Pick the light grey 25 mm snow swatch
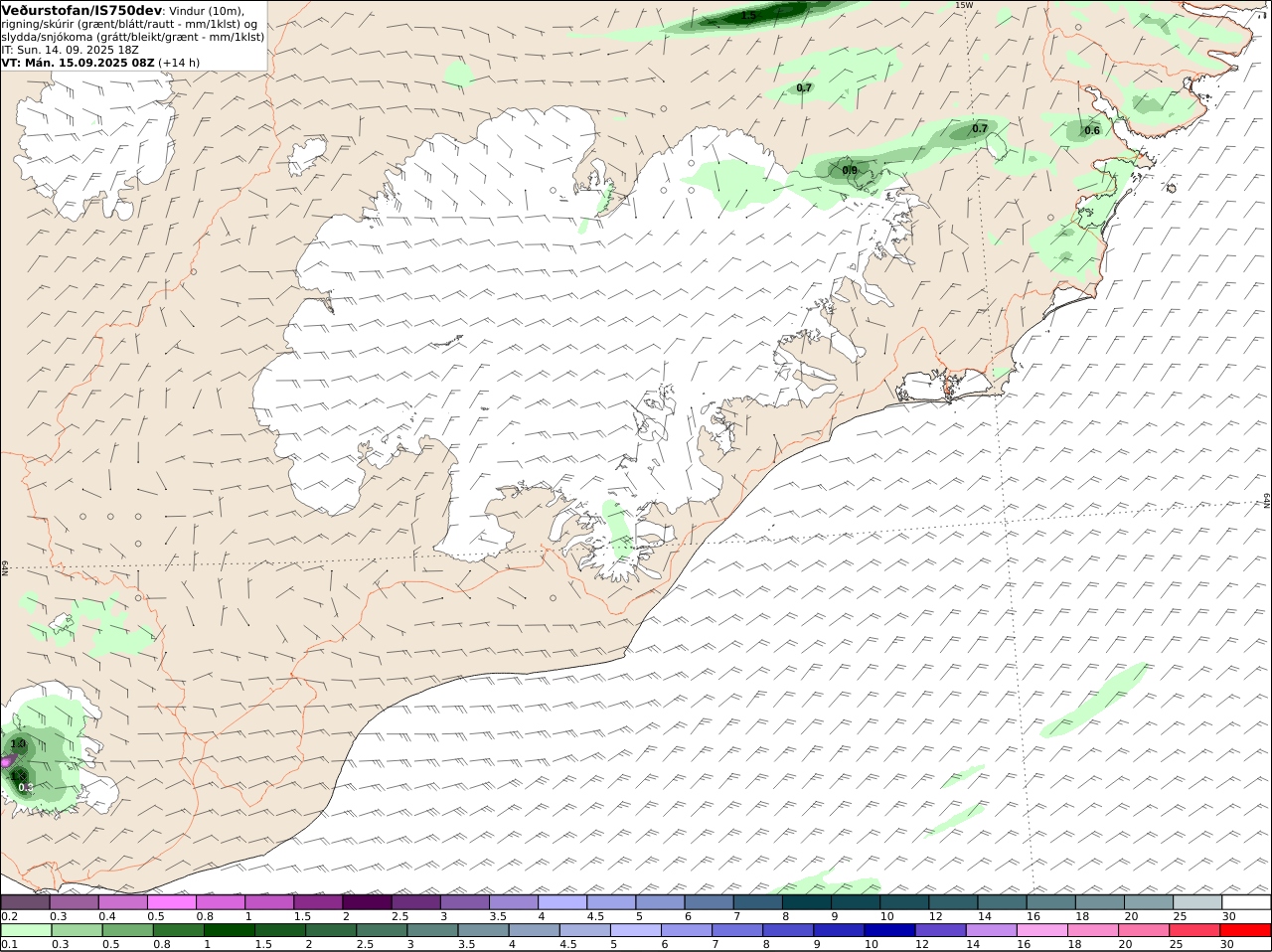 (1197, 902)
